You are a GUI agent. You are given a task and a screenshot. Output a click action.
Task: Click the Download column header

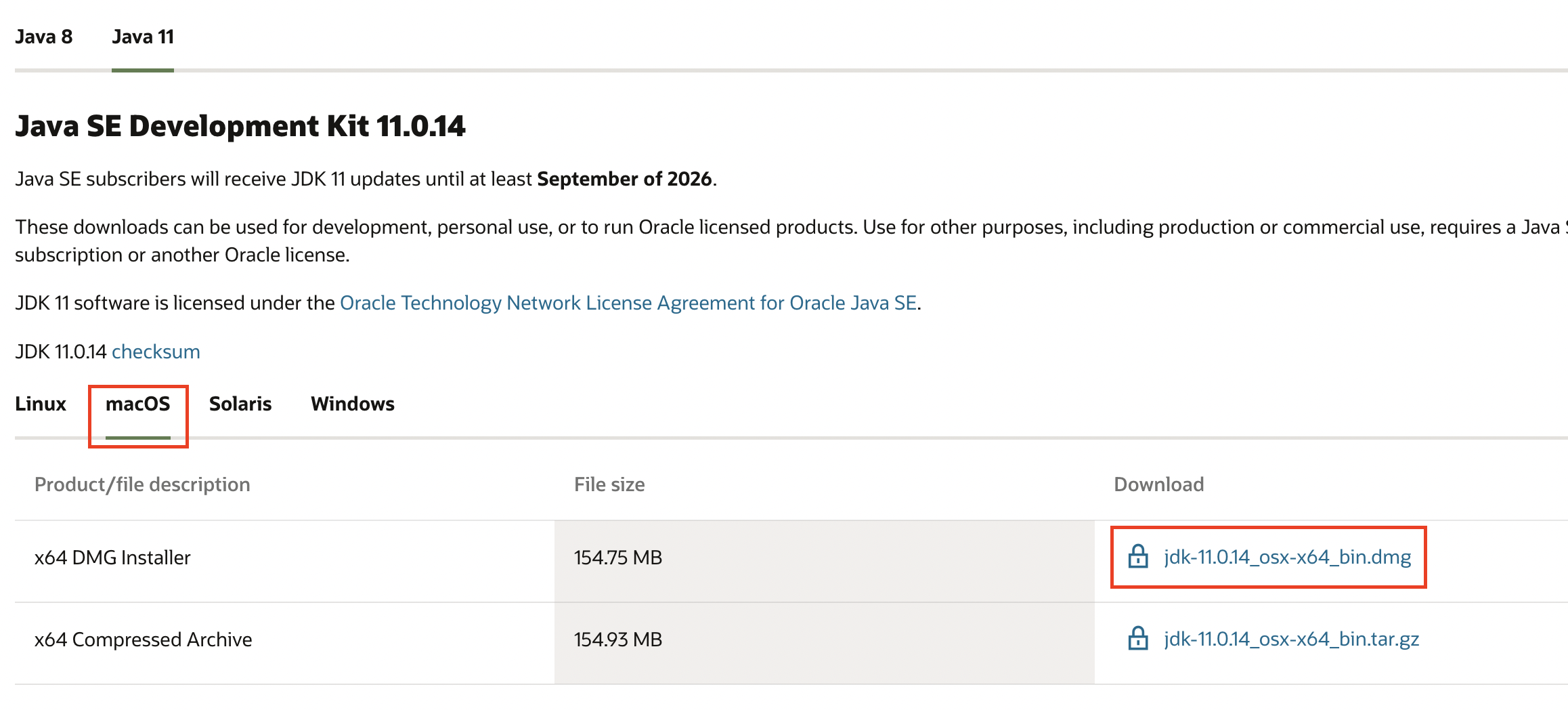click(1158, 484)
